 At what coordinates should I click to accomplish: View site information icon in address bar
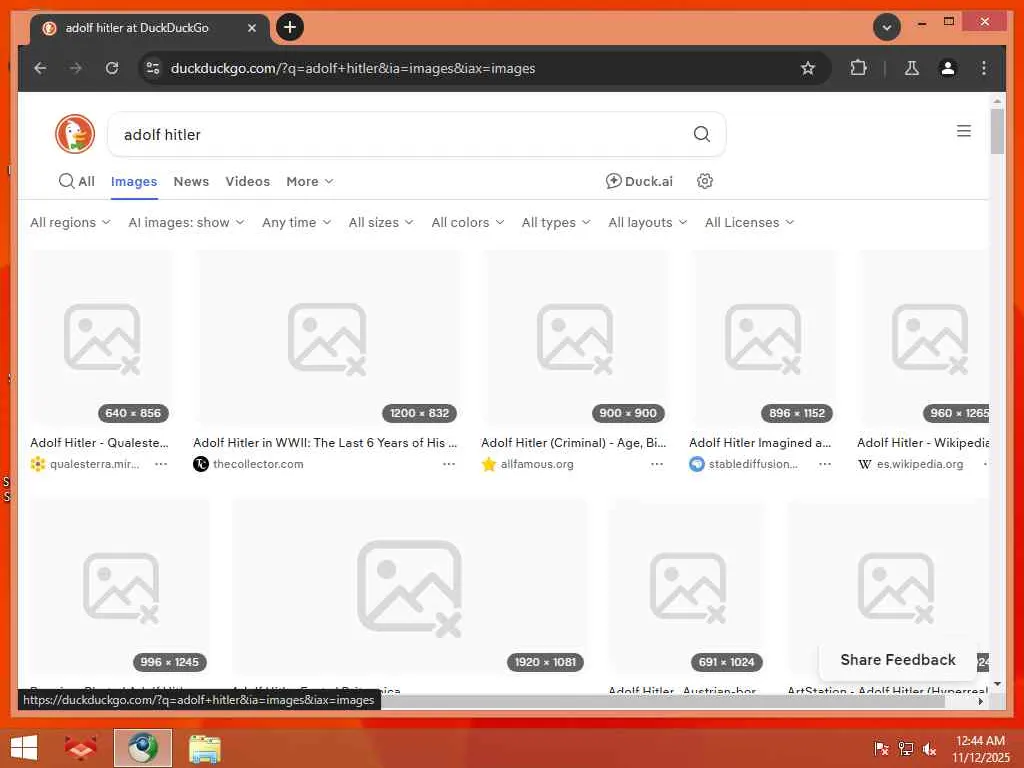pos(153,68)
